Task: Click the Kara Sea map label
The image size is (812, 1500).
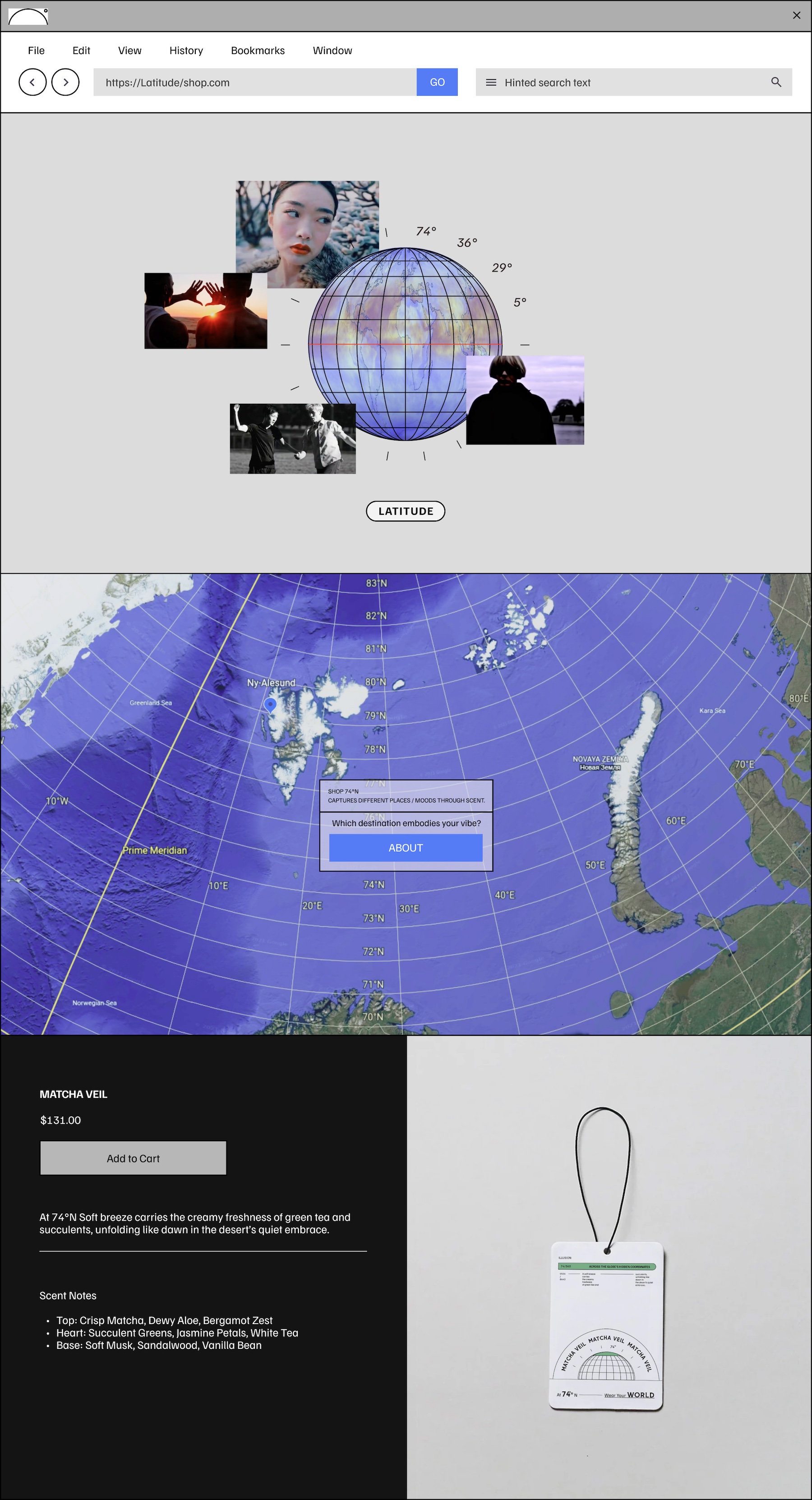Action: point(712,711)
